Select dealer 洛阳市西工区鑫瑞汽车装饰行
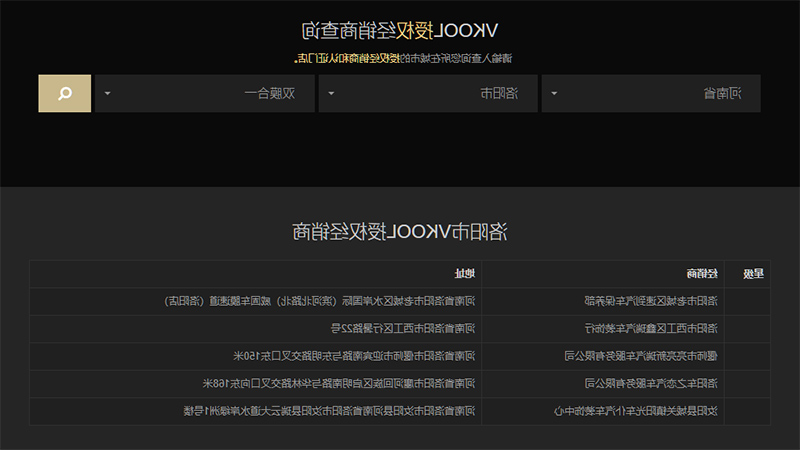 pyautogui.click(x=651, y=329)
